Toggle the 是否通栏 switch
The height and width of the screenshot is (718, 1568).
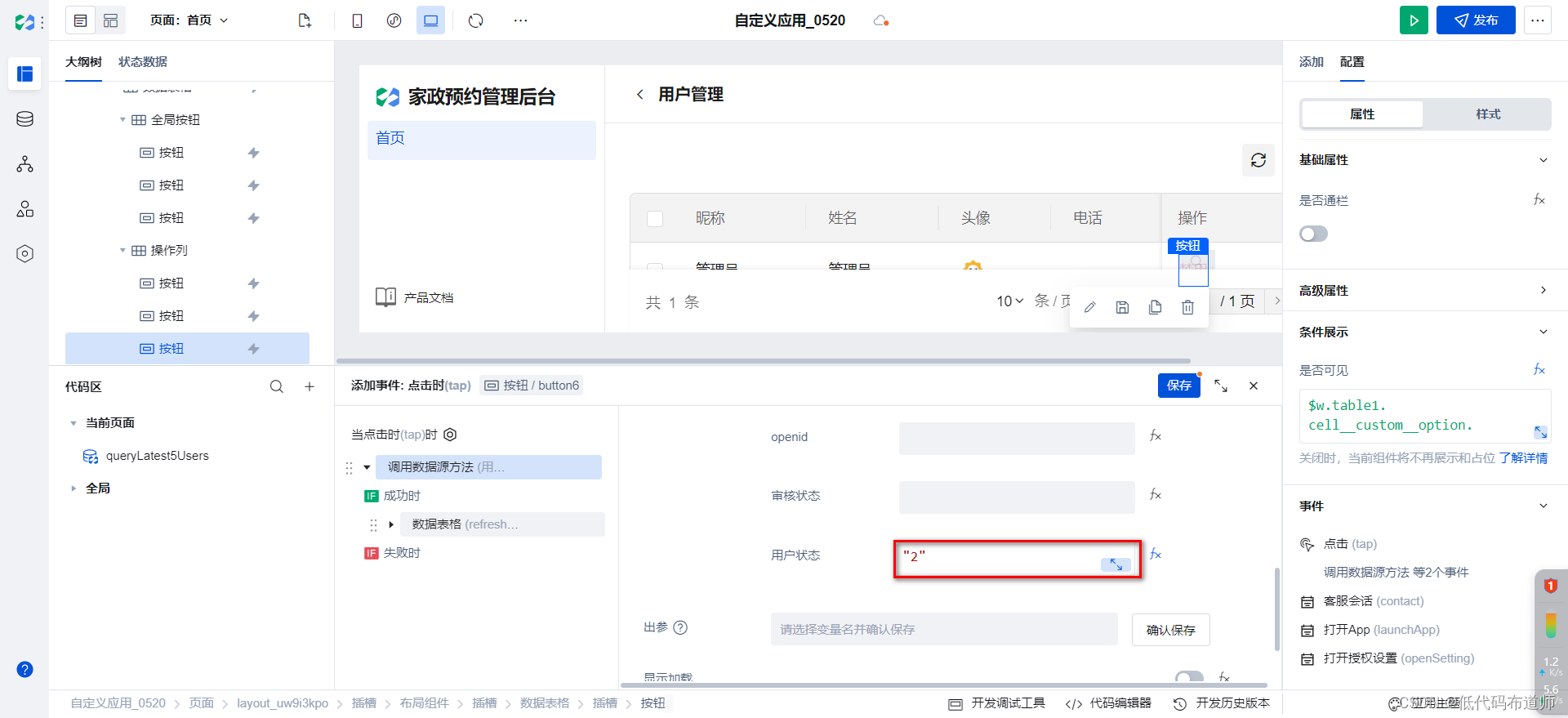(1313, 234)
